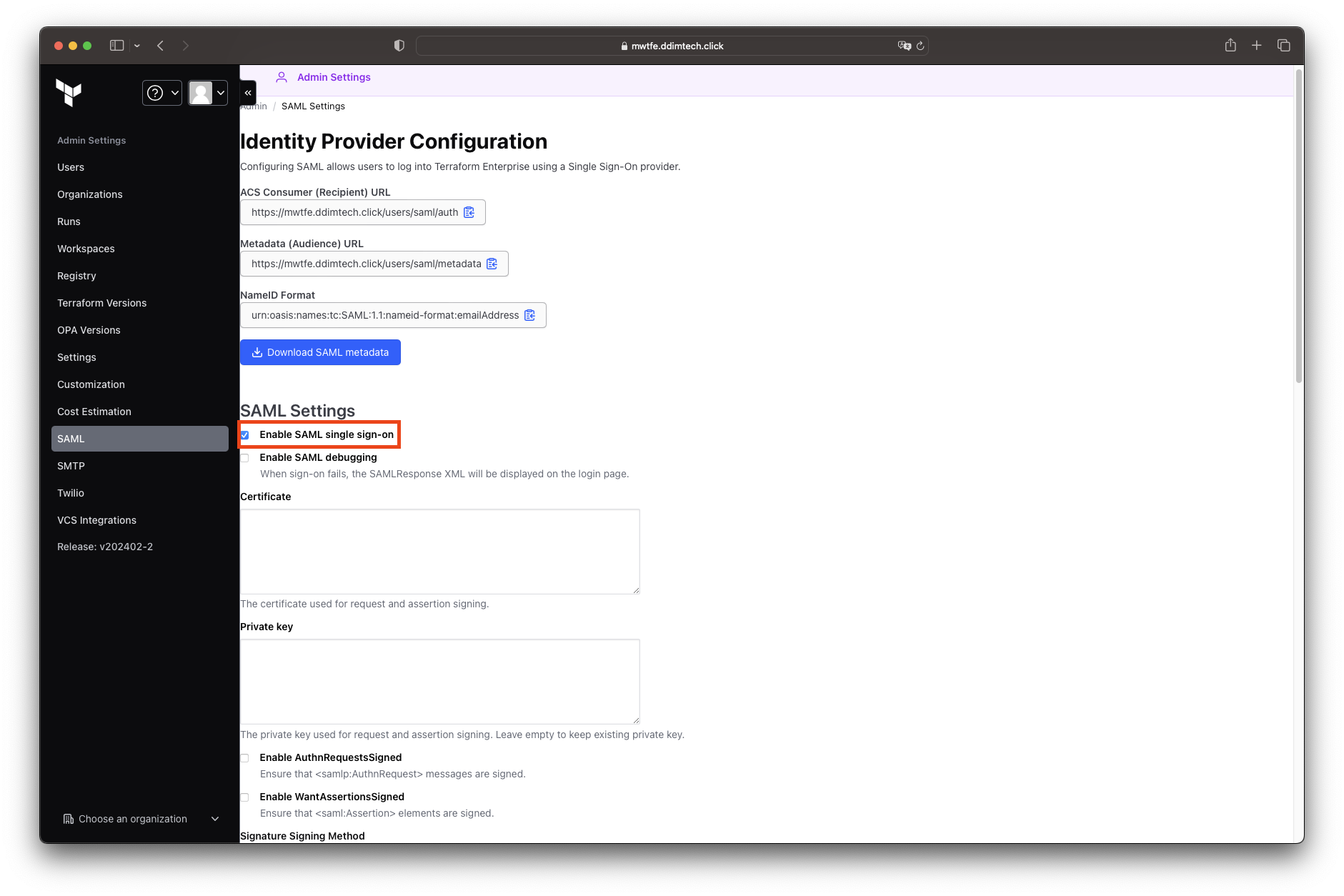Click the building icon beside Choose an organization
The width and height of the screenshot is (1344, 896).
tap(69, 819)
